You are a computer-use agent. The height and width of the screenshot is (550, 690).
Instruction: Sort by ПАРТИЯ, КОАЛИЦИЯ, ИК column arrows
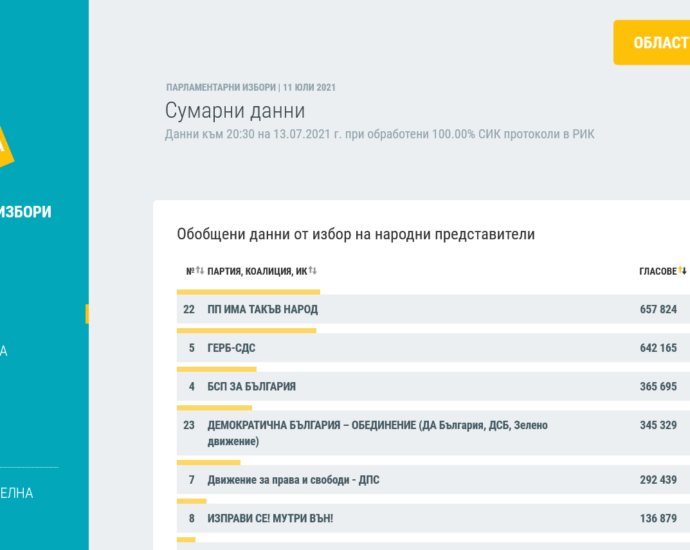312,270
